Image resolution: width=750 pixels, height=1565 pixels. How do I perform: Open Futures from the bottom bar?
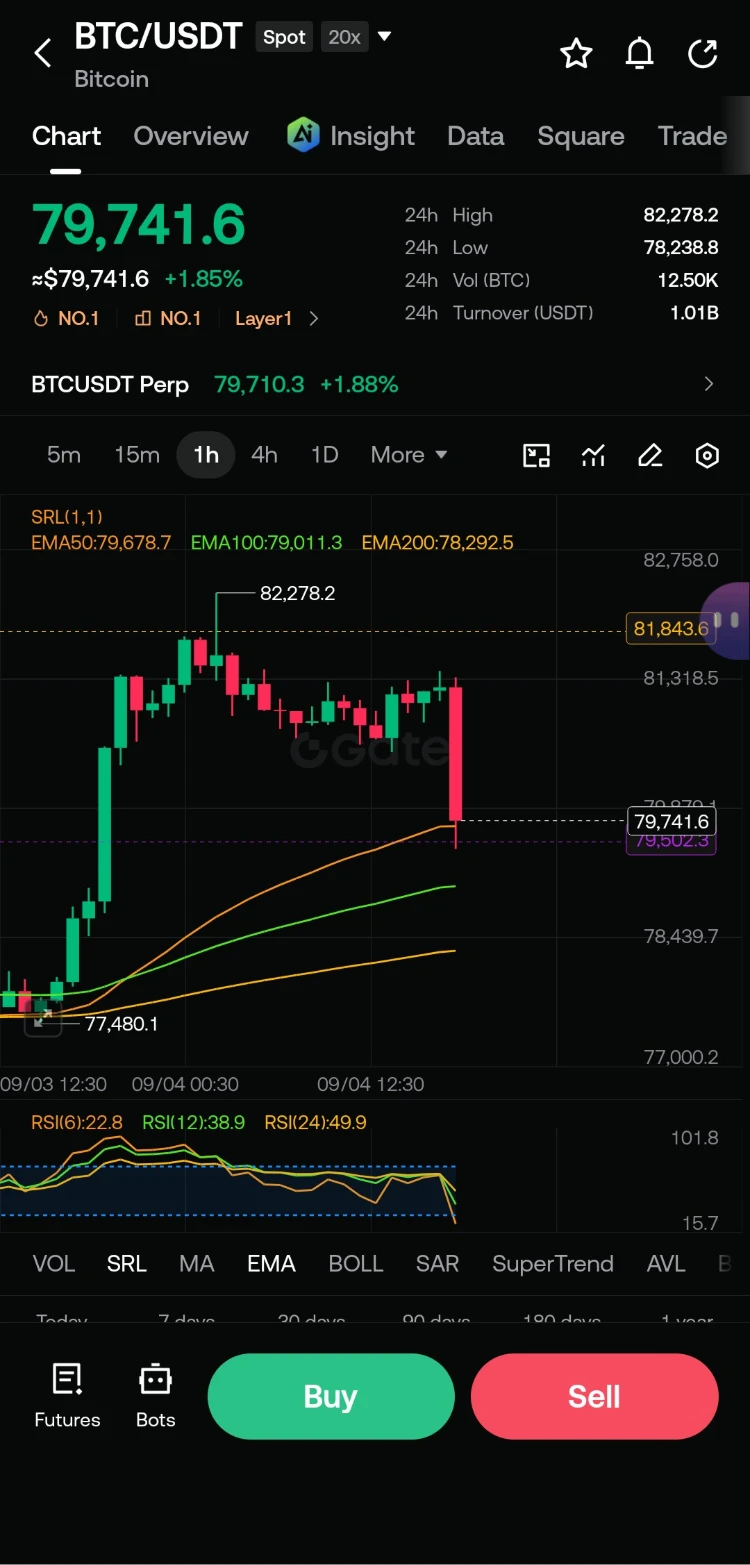click(x=67, y=1395)
